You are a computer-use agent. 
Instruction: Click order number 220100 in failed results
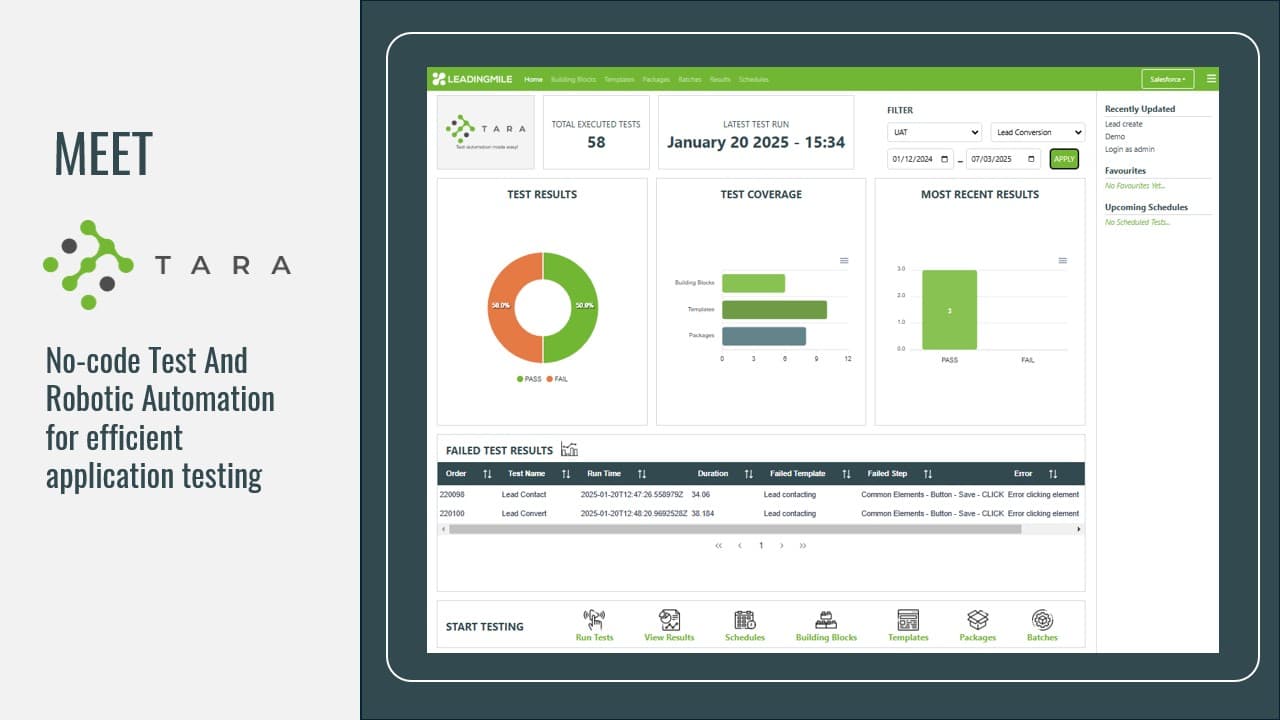(x=452, y=514)
